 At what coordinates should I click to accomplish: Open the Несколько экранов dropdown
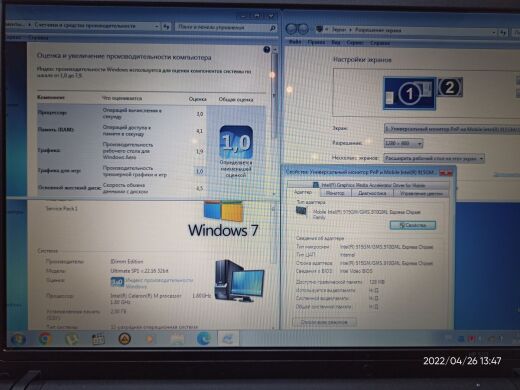pyautogui.click(x=434, y=158)
